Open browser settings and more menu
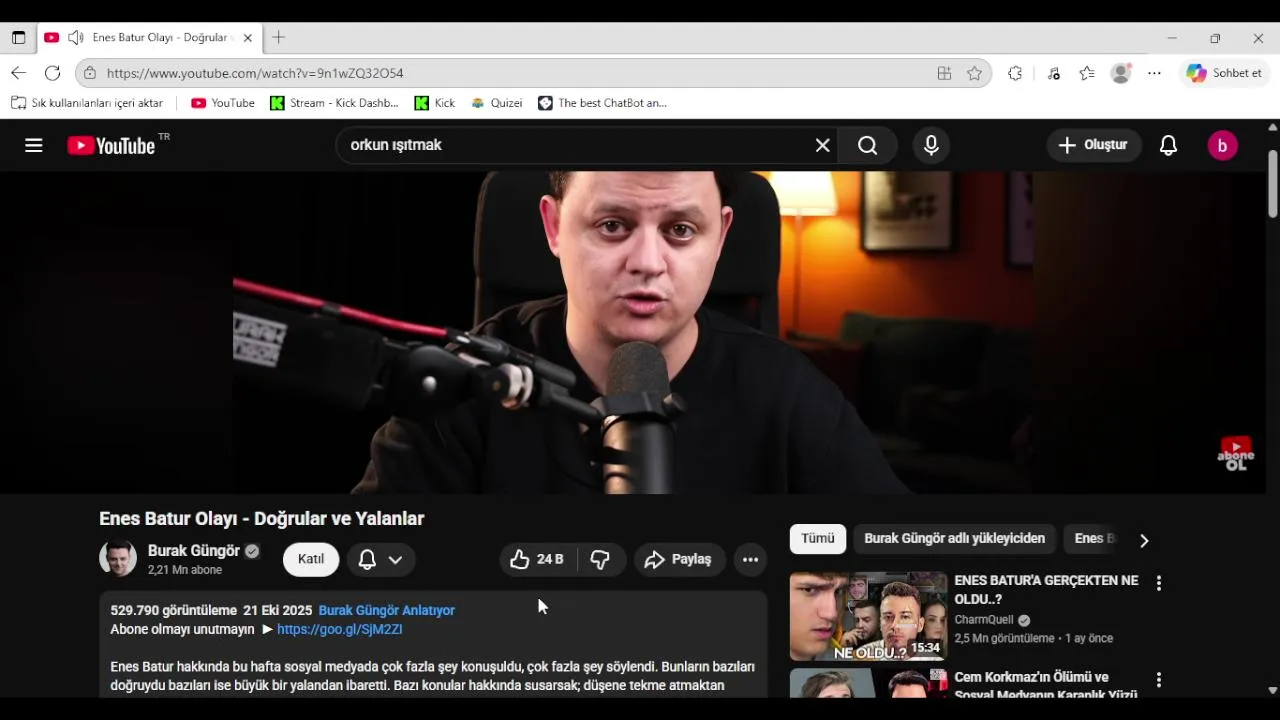 pos(1154,73)
